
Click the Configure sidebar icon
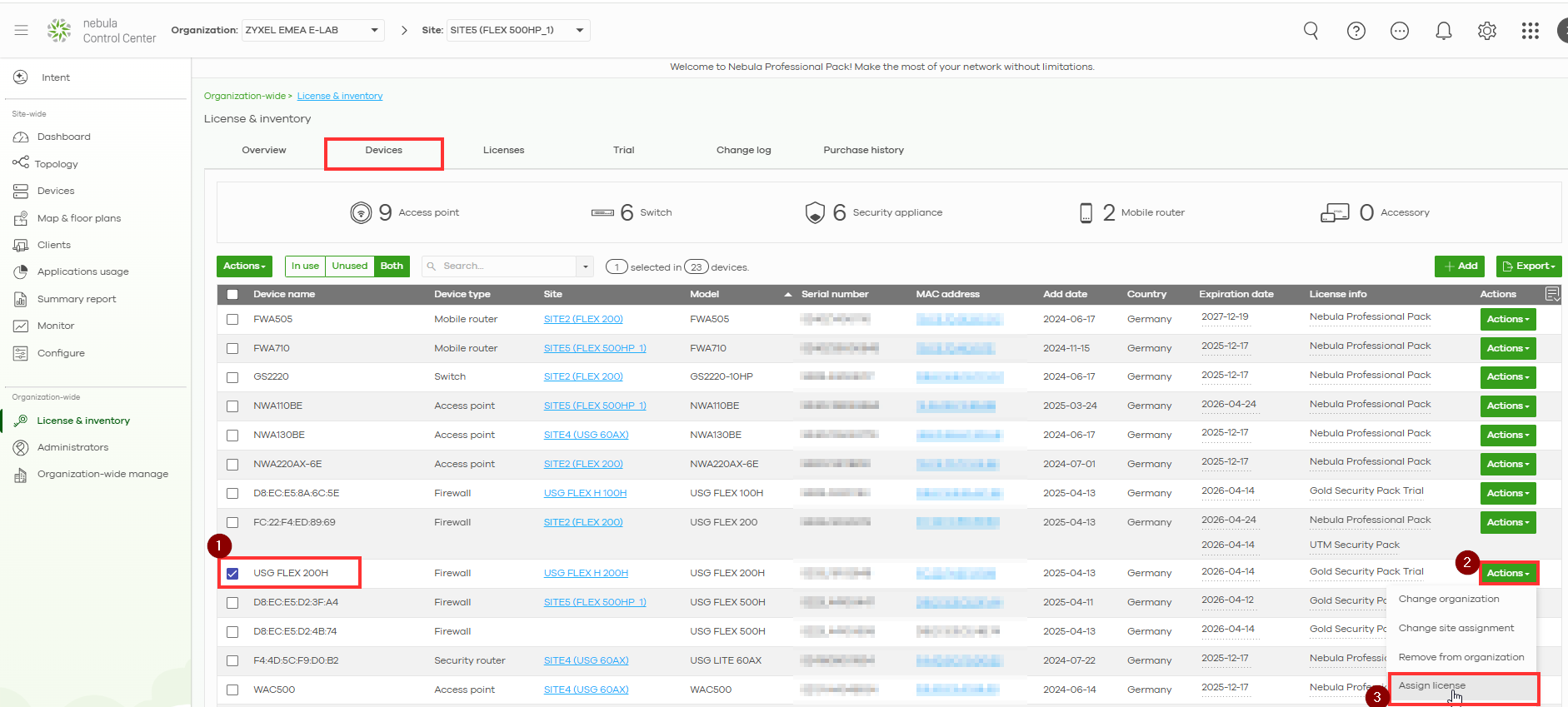pos(21,353)
